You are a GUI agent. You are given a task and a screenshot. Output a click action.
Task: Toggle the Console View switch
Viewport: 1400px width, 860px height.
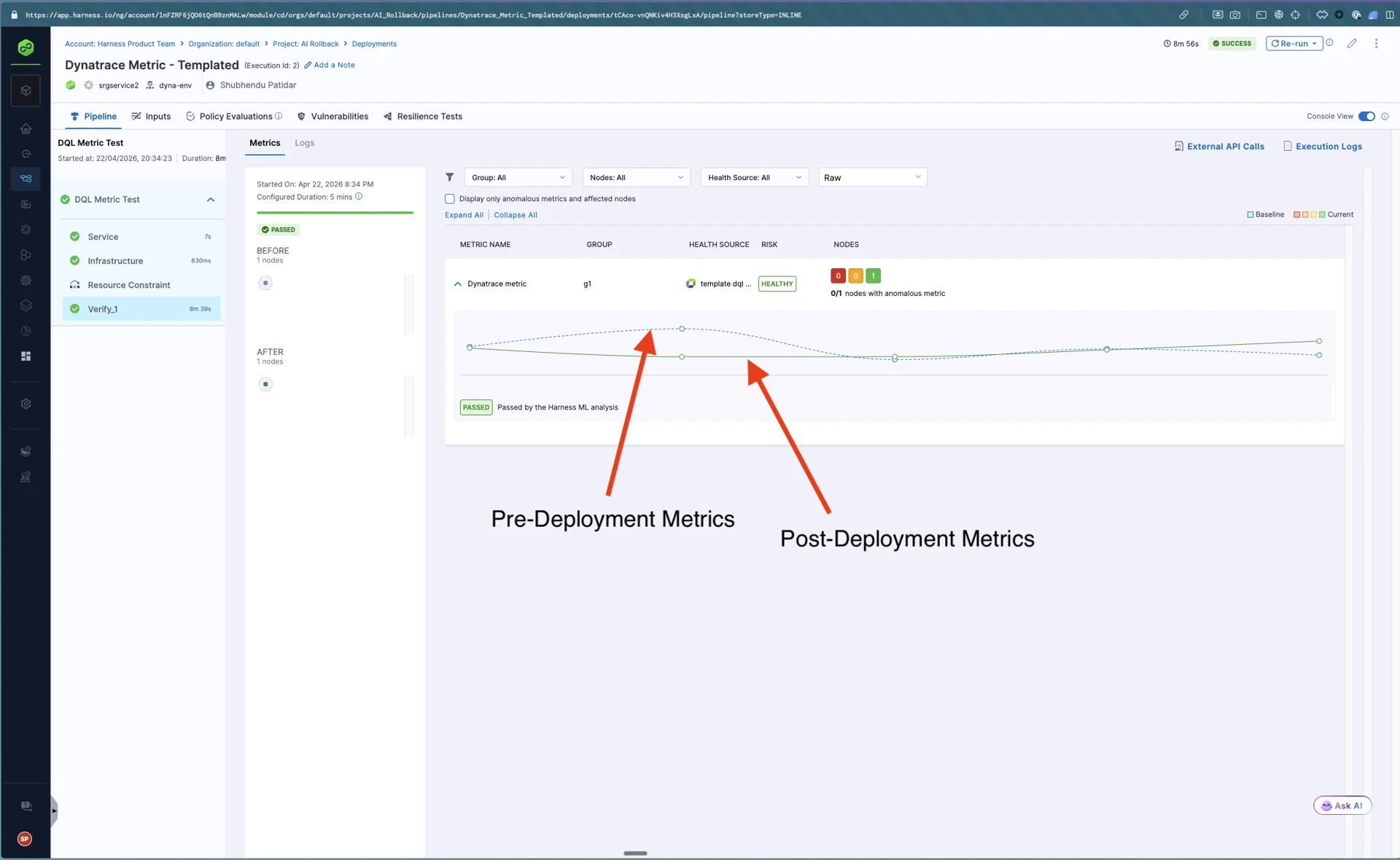[1366, 117]
